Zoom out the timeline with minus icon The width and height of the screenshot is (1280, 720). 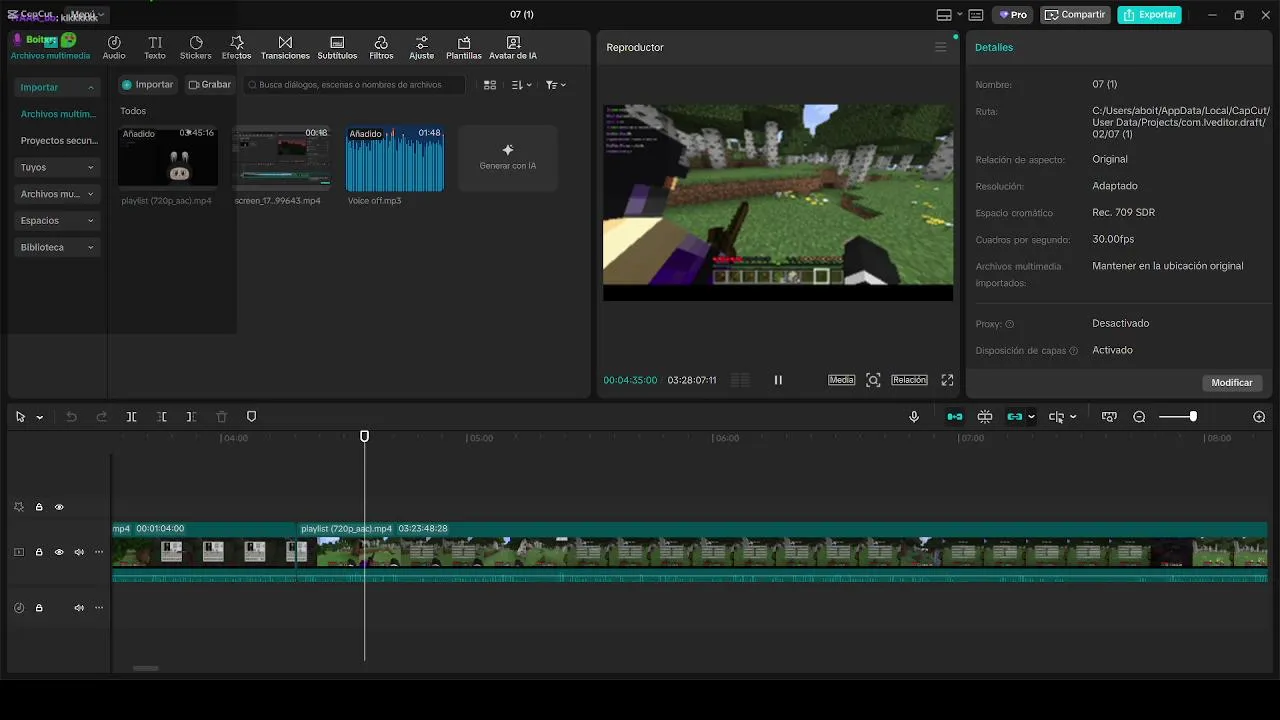tap(1139, 417)
